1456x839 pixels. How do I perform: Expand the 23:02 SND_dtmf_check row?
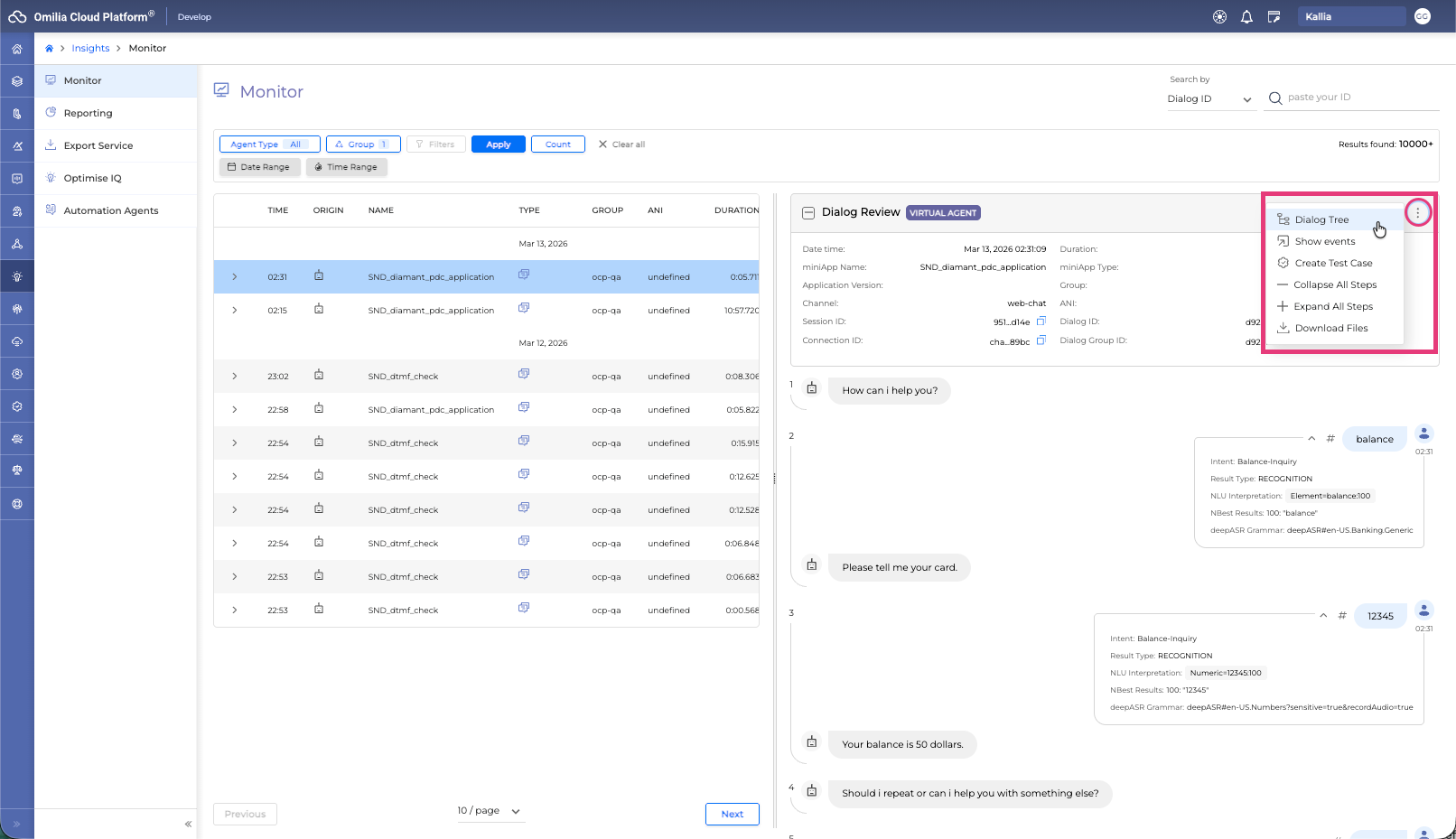point(235,377)
